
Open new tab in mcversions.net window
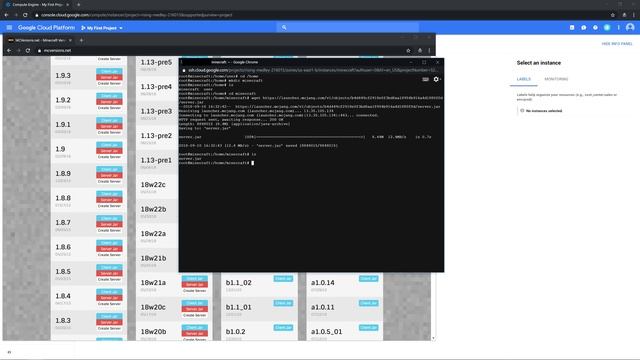[x=81, y=40]
